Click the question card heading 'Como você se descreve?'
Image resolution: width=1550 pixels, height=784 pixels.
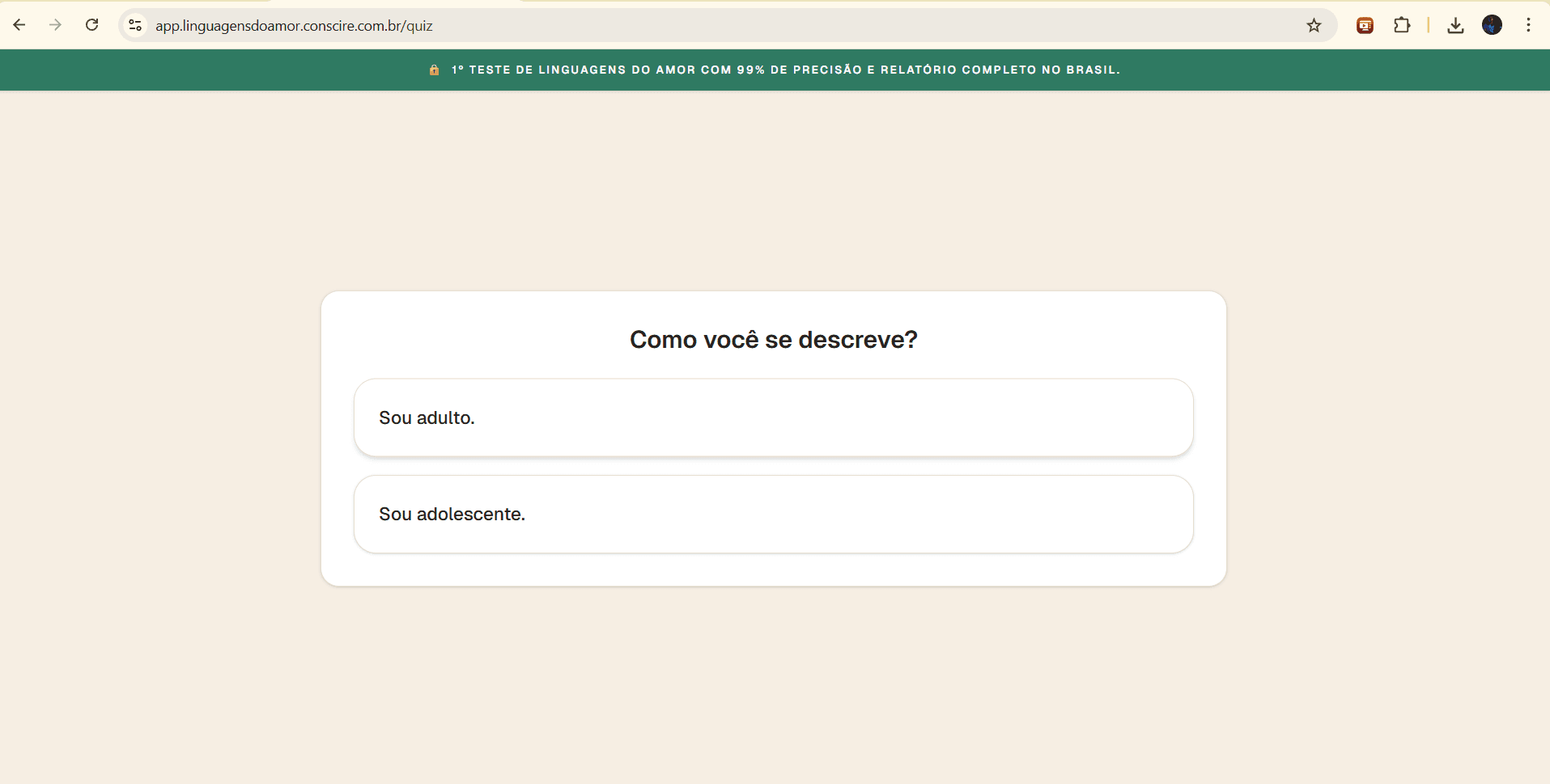click(x=773, y=340)
